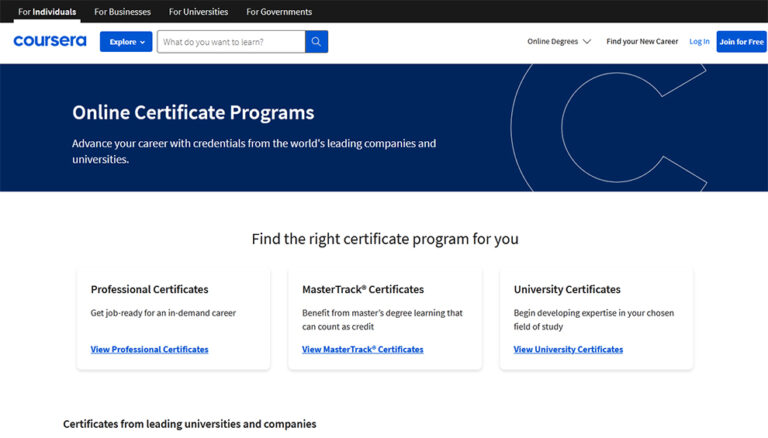The width and height of the screenshot is (768, 438).
Task: Click 'Find the right certificate program for you'
Action: point(385,239)
